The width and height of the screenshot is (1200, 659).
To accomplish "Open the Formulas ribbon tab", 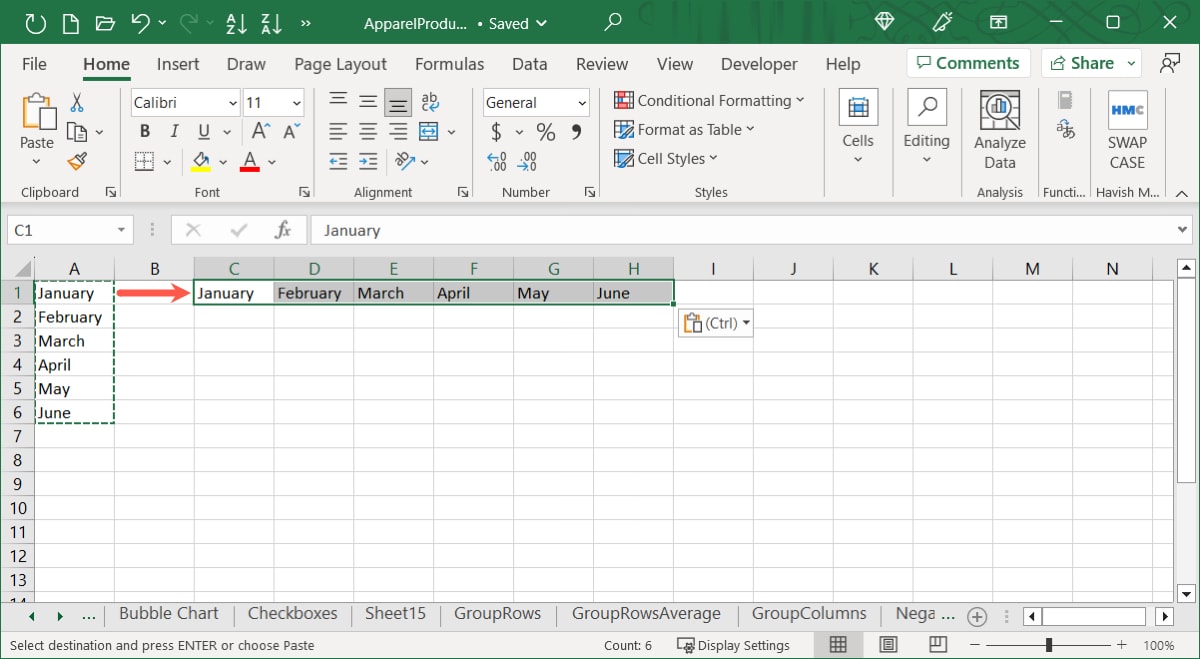I will (x=449, y=63).
